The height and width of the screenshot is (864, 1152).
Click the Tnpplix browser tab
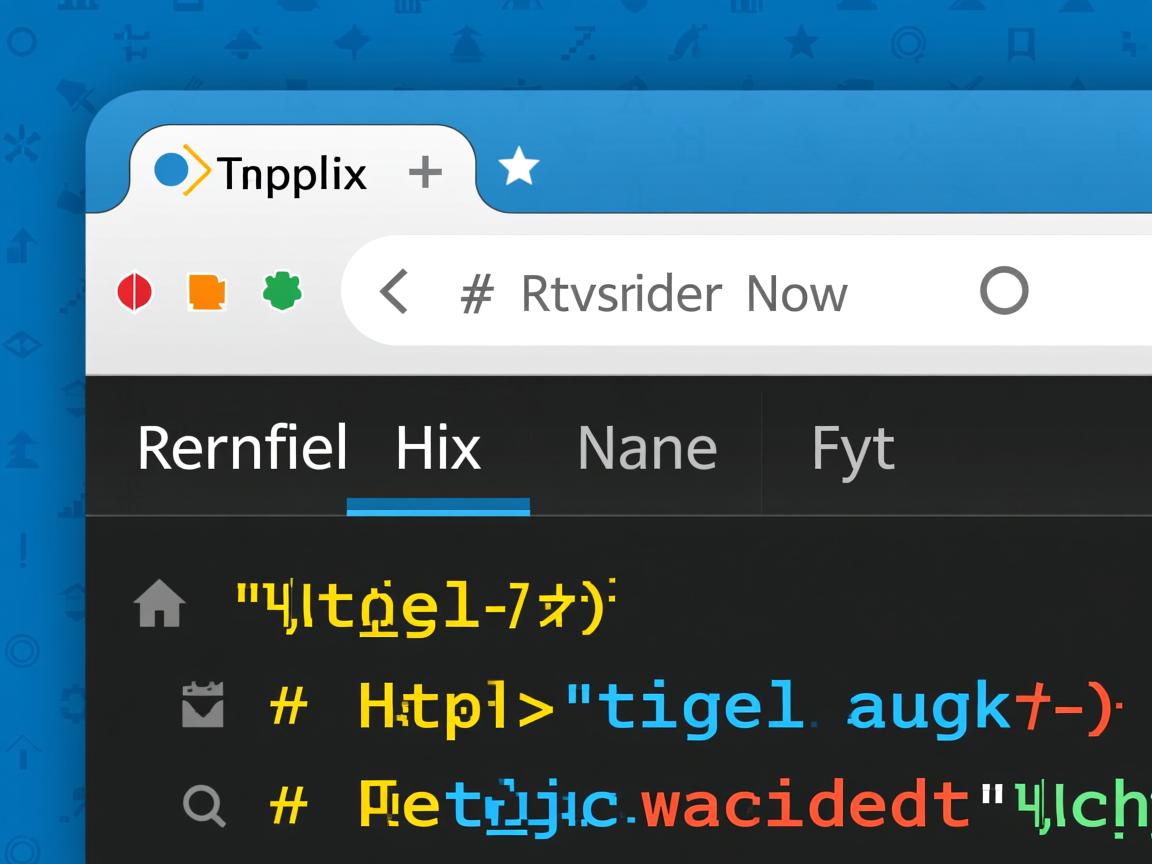pyautogui.click(x=290, y=173)
